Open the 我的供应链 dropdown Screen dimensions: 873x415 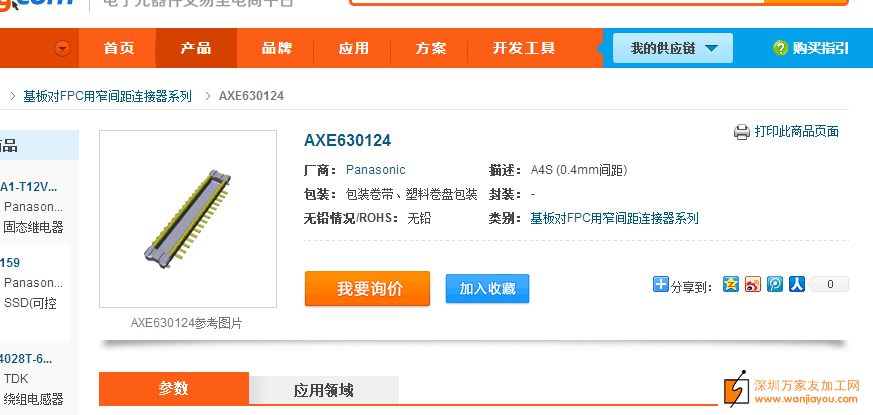click(673, 48)
